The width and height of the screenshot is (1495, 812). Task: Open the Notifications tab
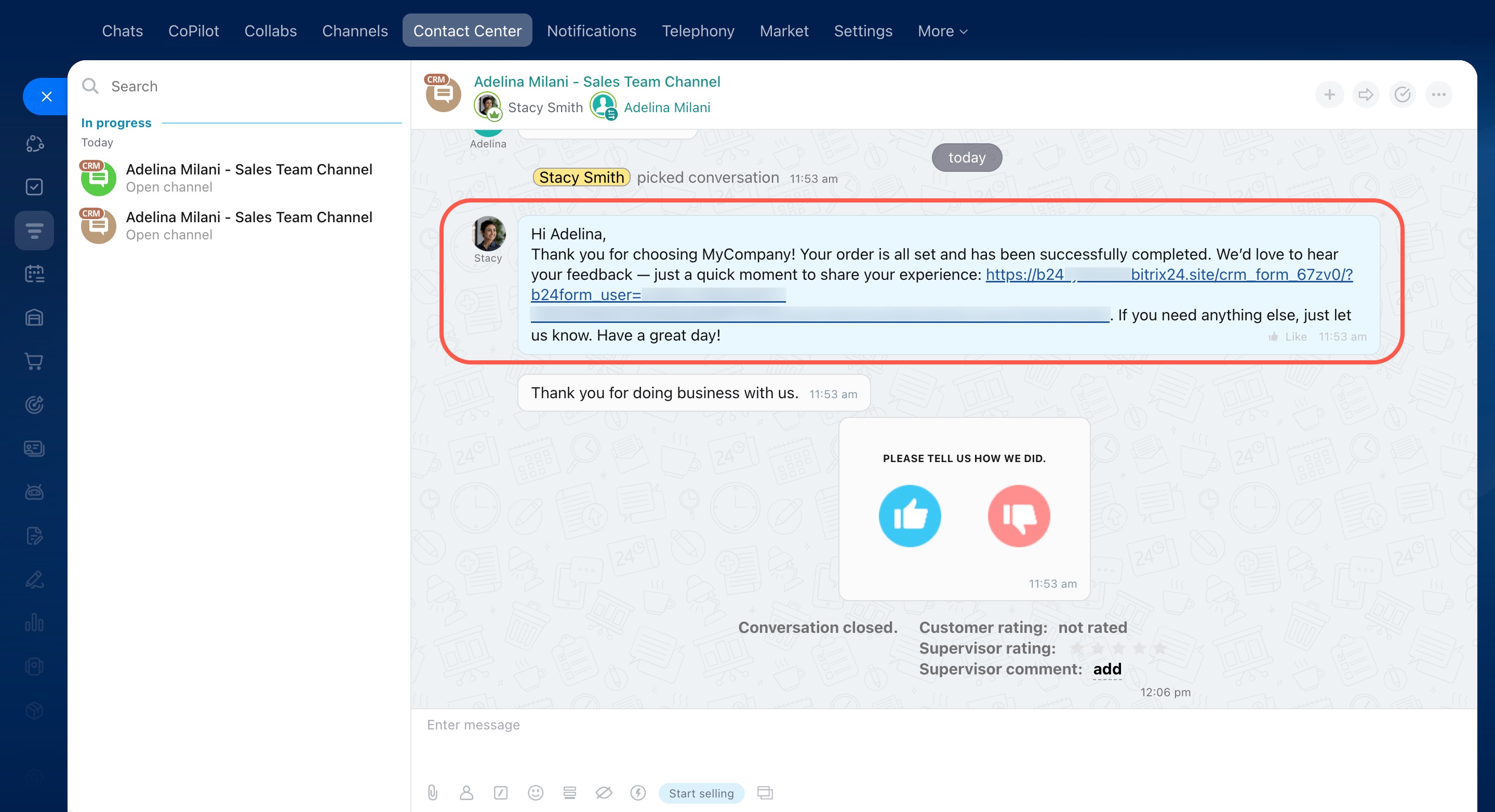[591, 31]
